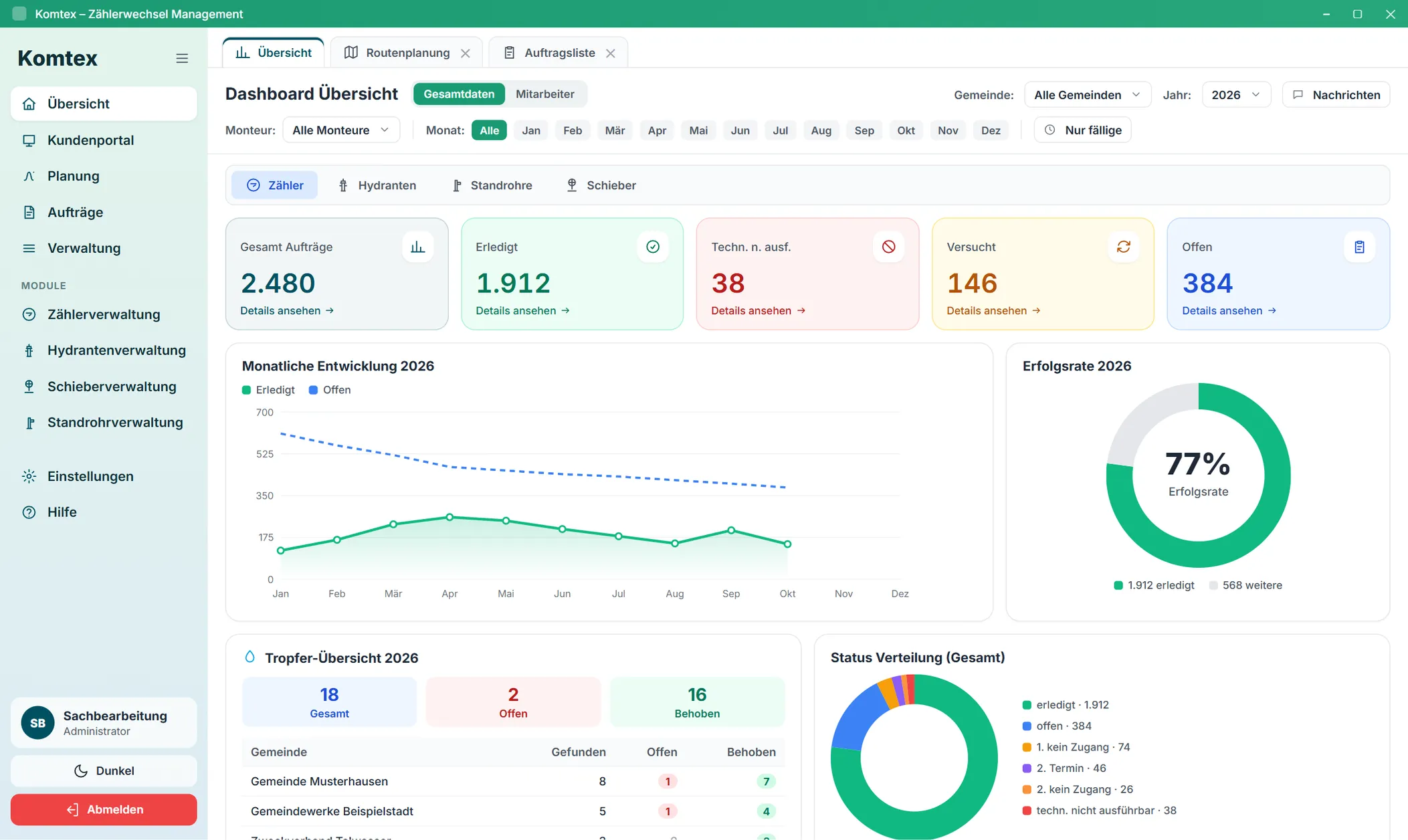Close the Routenplanung tab
1408x840 pixels.
pyautogui.click(x=466, y=53)
